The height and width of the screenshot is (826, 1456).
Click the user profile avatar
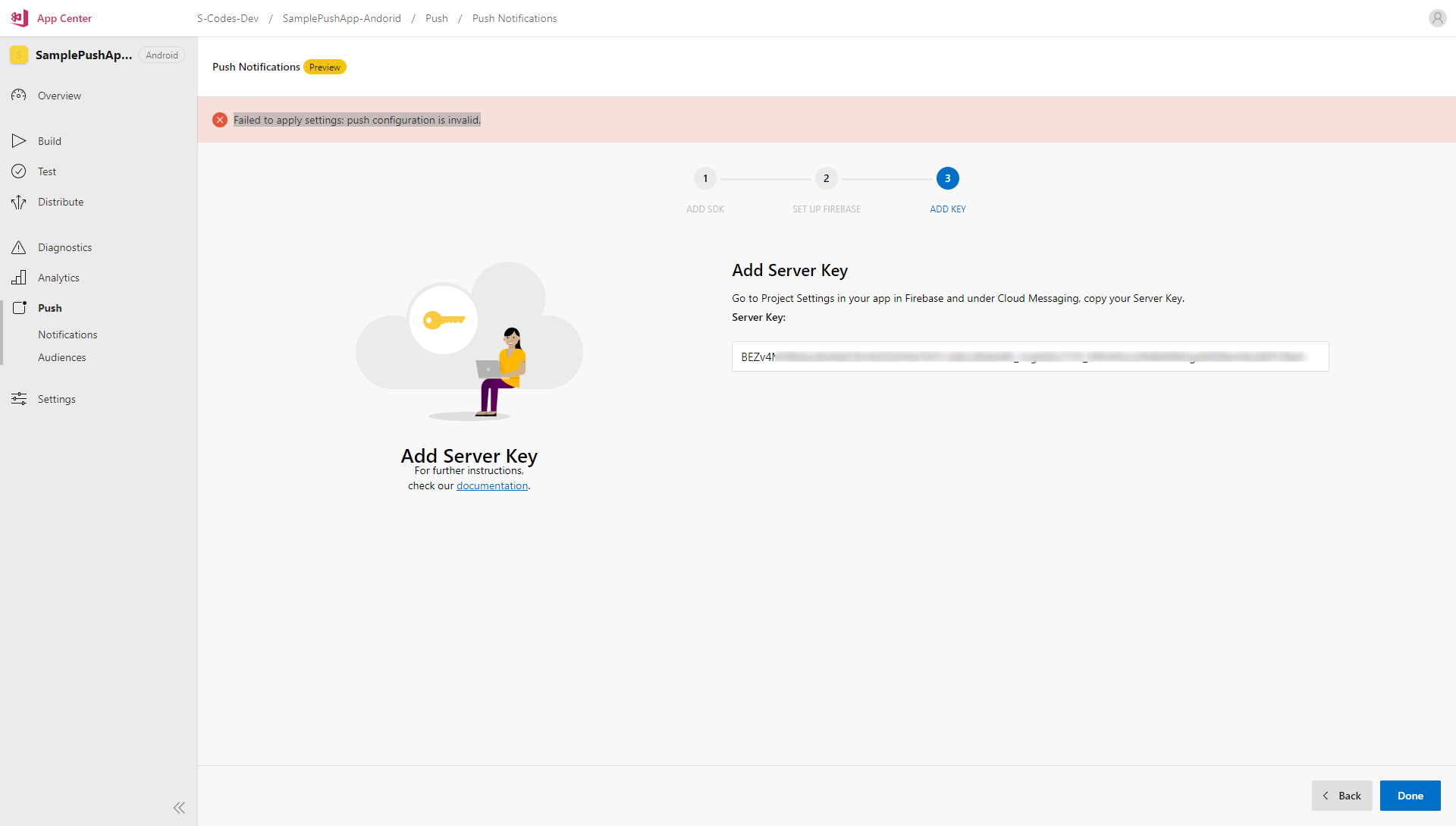1438,17
